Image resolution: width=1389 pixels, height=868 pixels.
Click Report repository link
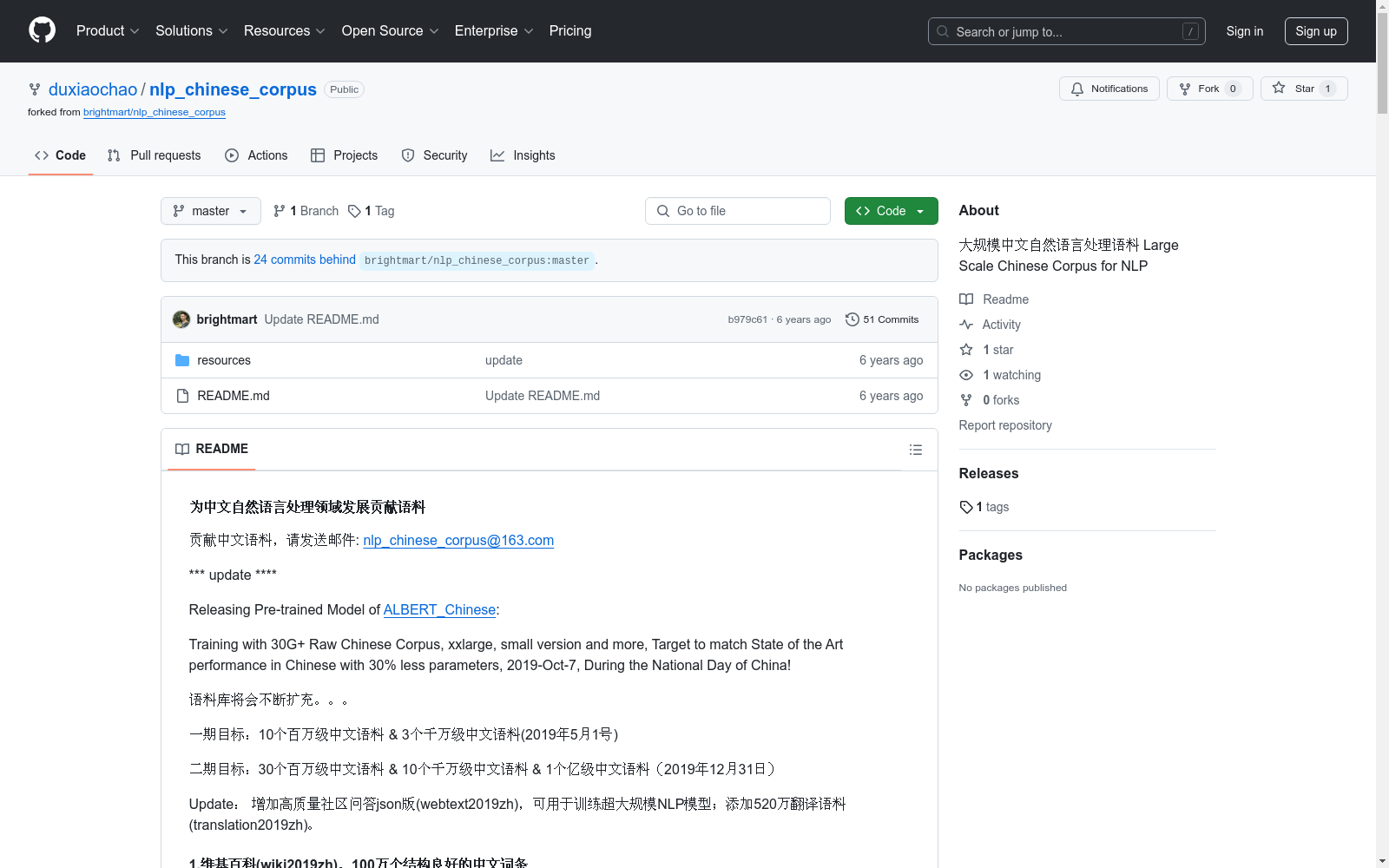click(x=1005, y=425)
